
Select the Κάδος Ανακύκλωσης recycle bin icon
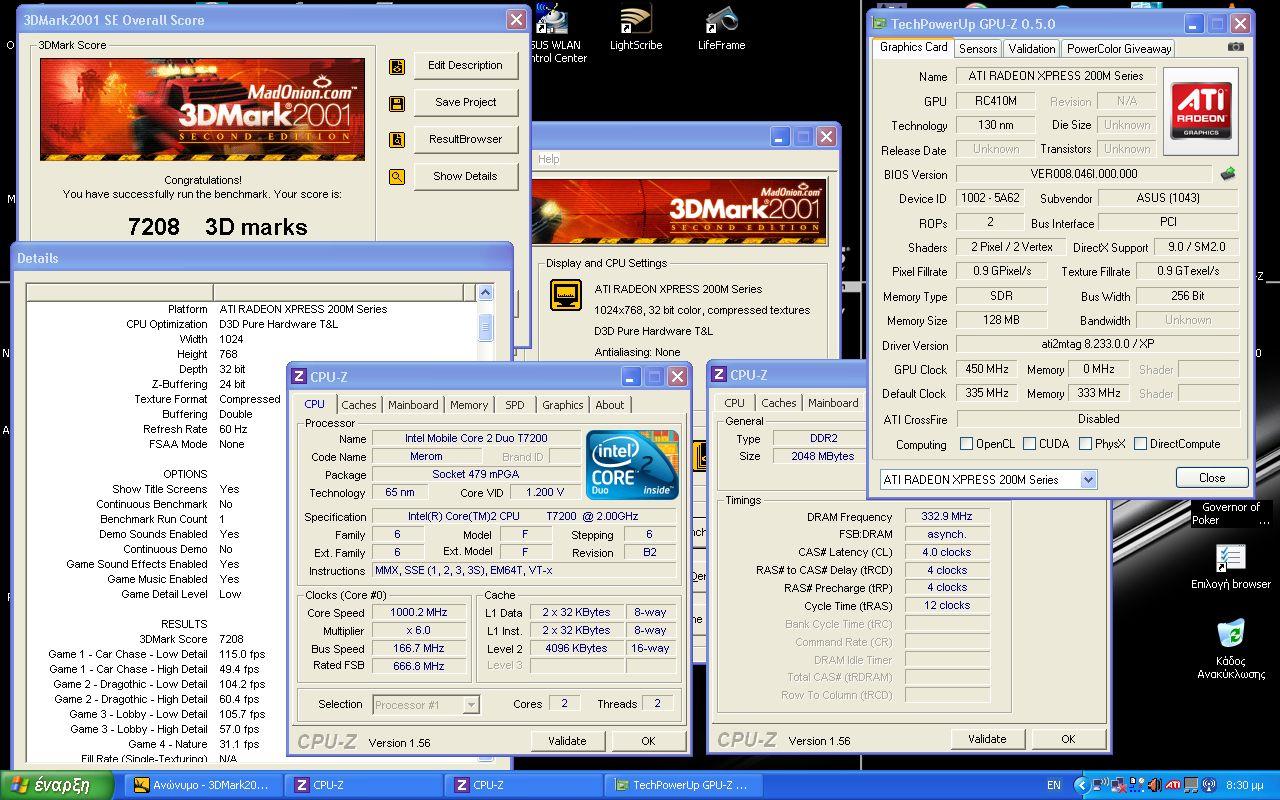(x=1231, y=648)
